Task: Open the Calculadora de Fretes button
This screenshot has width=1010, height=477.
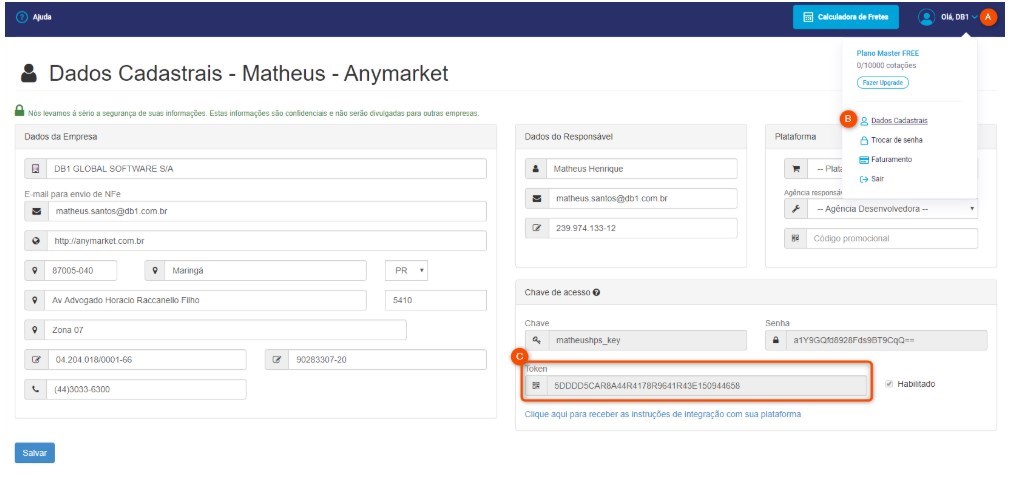Action: pyautogui.click(x=846, y=17)
